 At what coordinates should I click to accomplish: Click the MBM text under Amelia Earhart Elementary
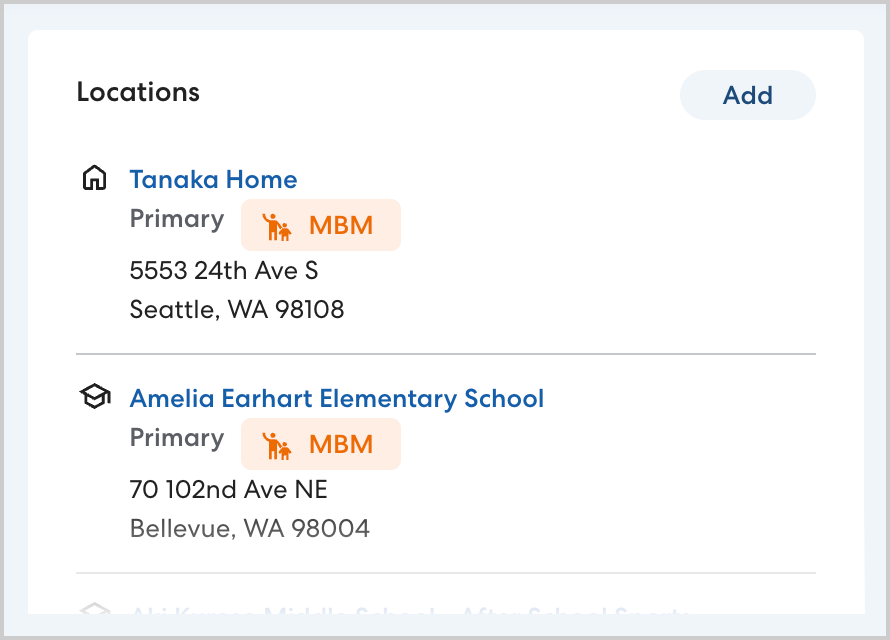tap(341, 445)
